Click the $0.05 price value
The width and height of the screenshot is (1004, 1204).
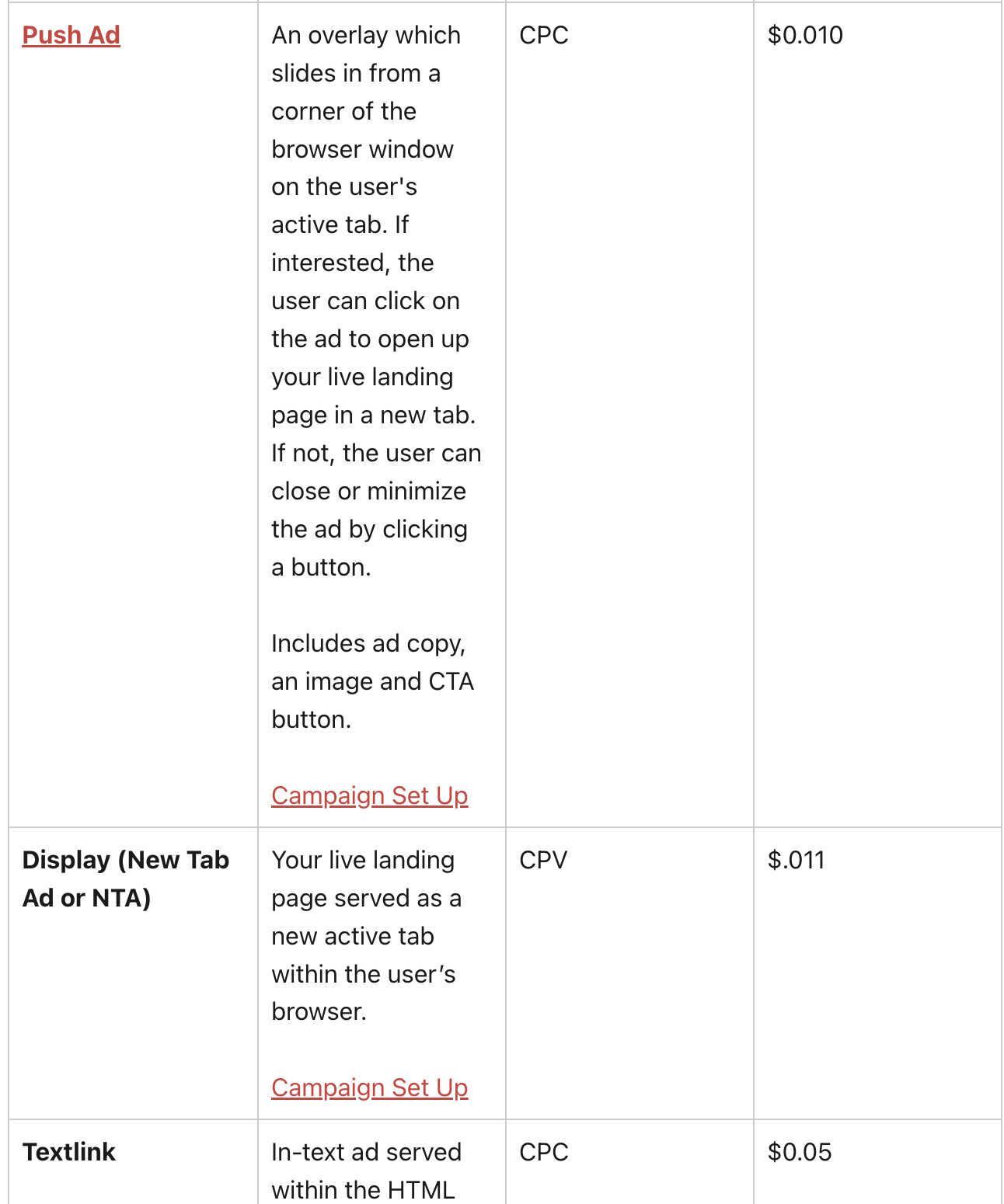pyautogui.click(x=799, y=1153)
